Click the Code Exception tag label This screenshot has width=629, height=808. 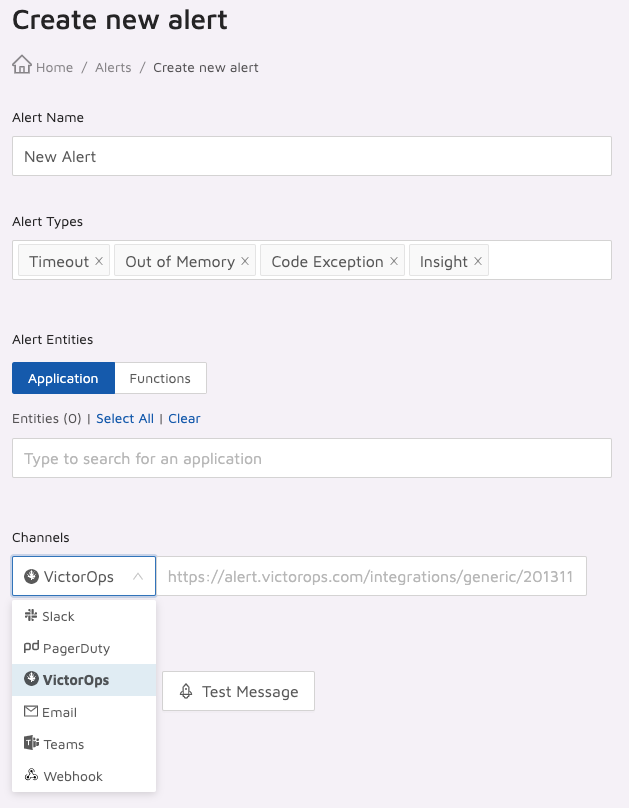328,261
